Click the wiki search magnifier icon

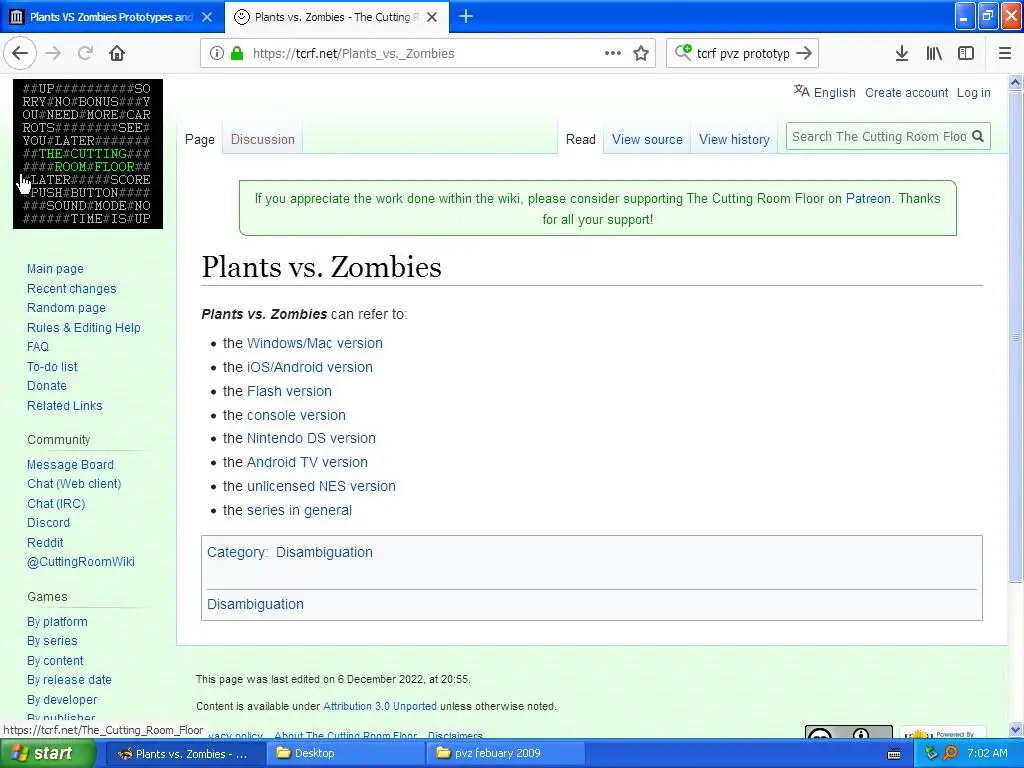pos(978,136)
